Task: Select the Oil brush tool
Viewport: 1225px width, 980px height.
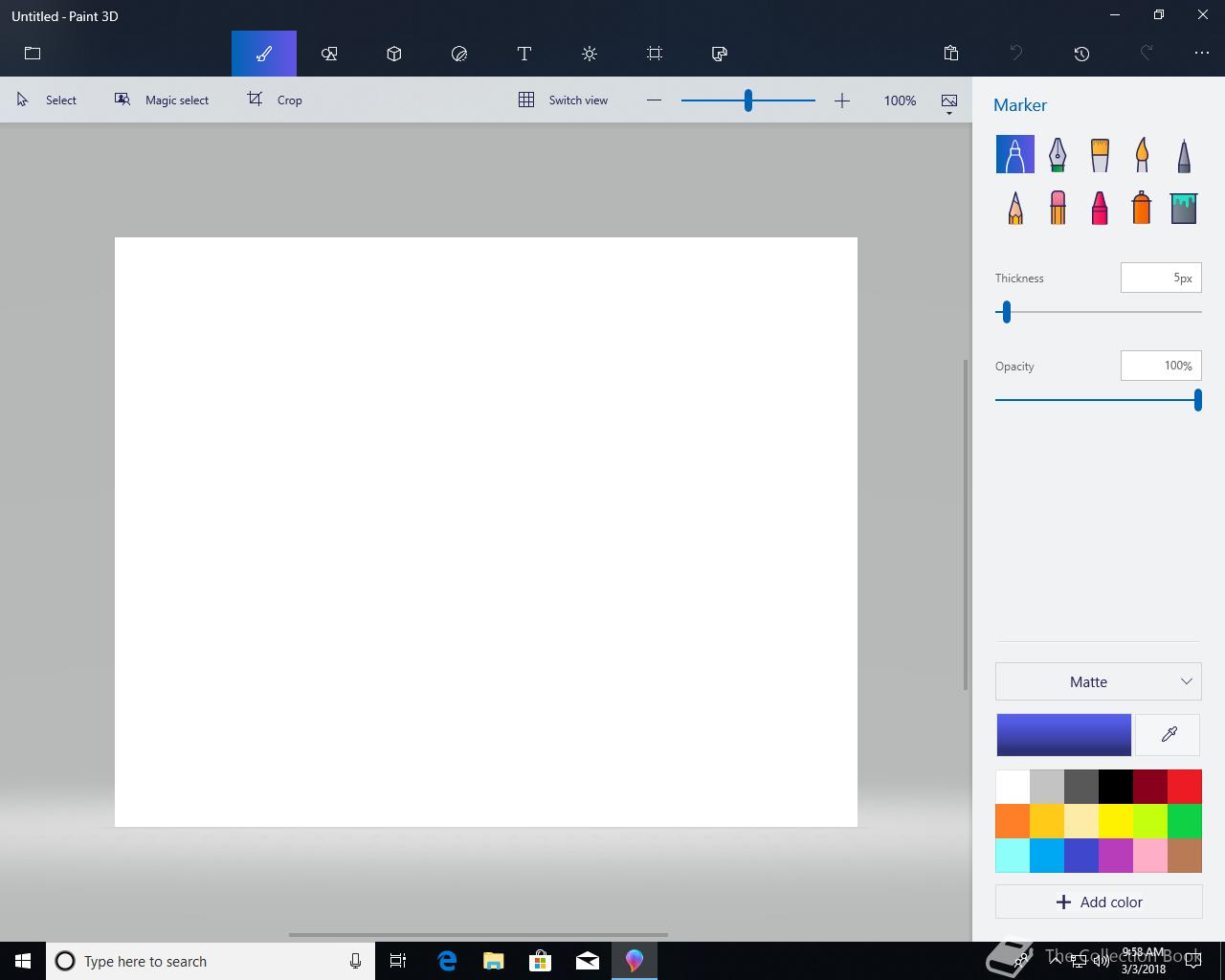Action: coord(1100,154)
